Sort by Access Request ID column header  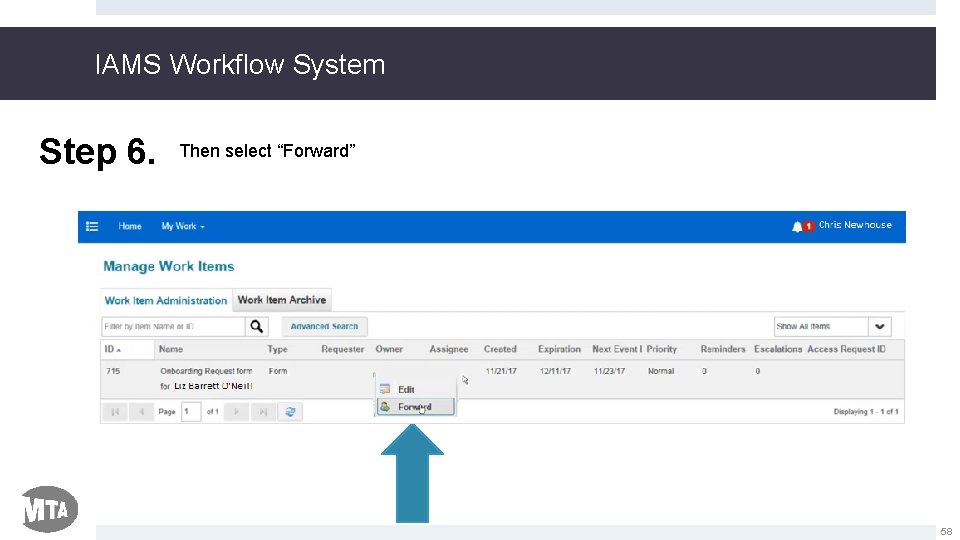click(846, 349)
